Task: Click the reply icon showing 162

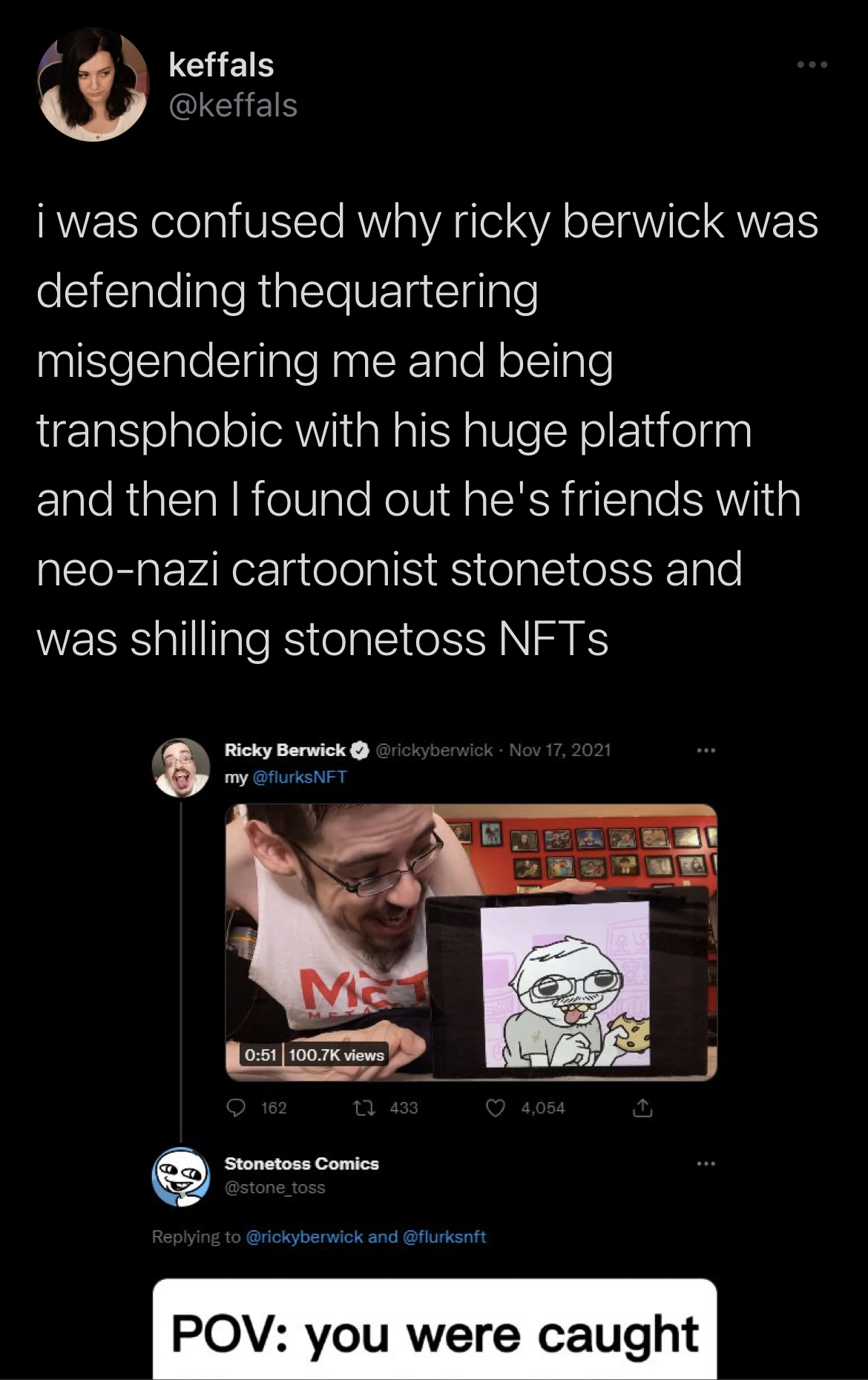Action: (x=236, y=1108)
